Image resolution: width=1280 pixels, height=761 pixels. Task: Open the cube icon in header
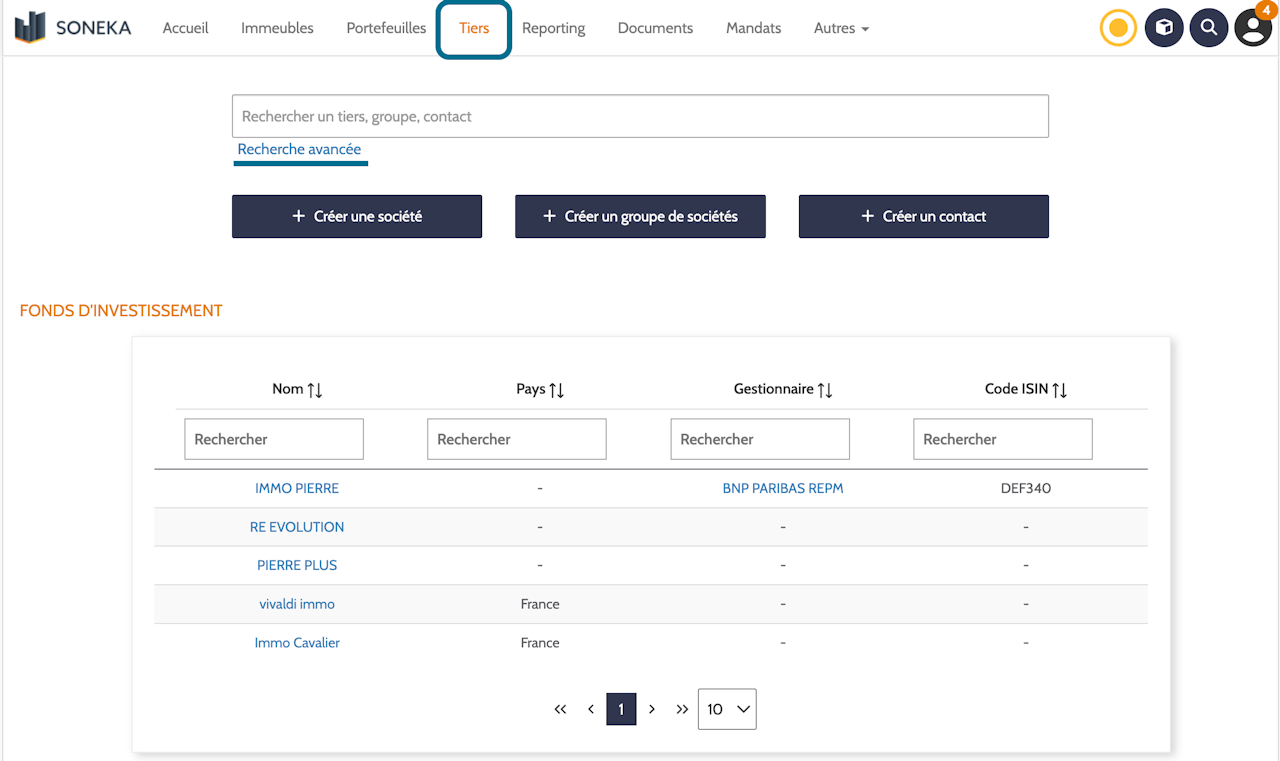pyautogui.click(x=1164, y=28)
